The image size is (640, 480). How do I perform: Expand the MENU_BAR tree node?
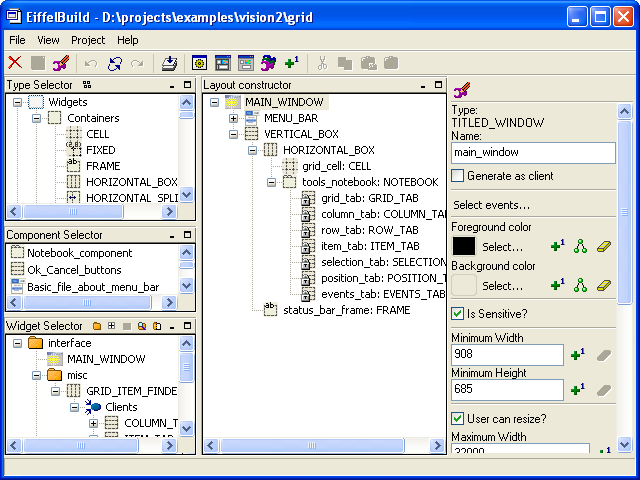coord(233,118)
